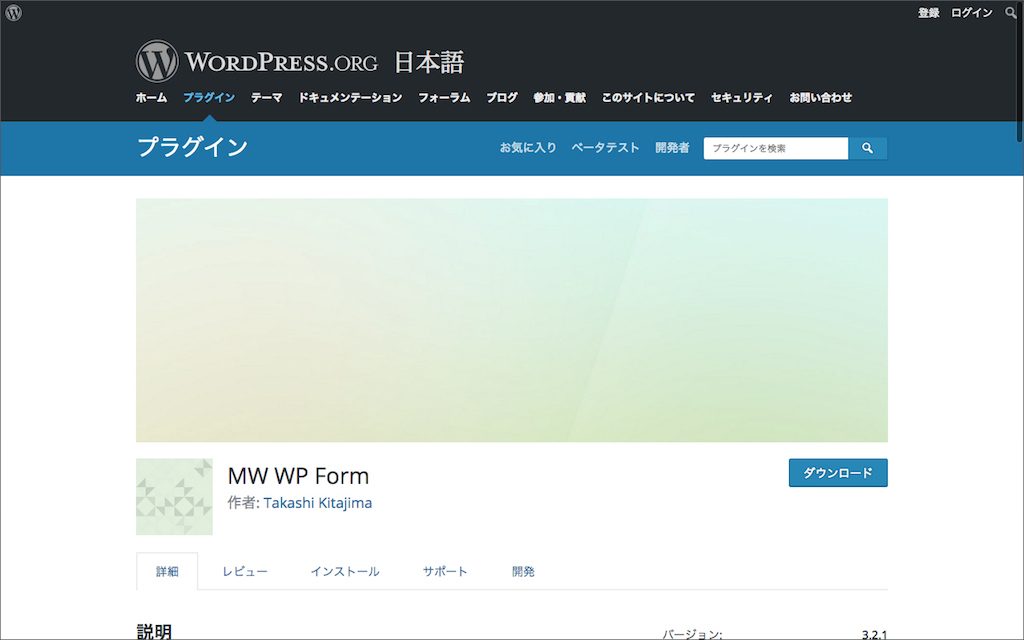1024x640 pixels.
Task: Click the 日本語 locale text in header
Action: [x=428, y=63]
